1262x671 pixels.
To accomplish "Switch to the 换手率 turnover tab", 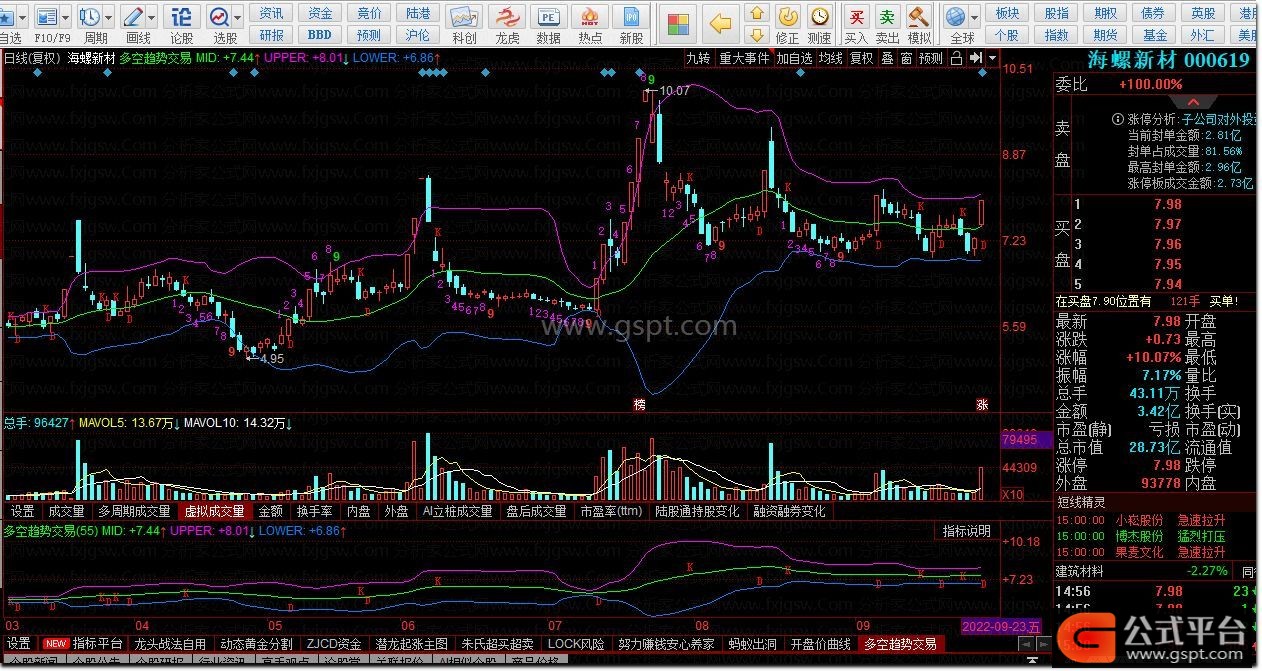I will [313, 511].
